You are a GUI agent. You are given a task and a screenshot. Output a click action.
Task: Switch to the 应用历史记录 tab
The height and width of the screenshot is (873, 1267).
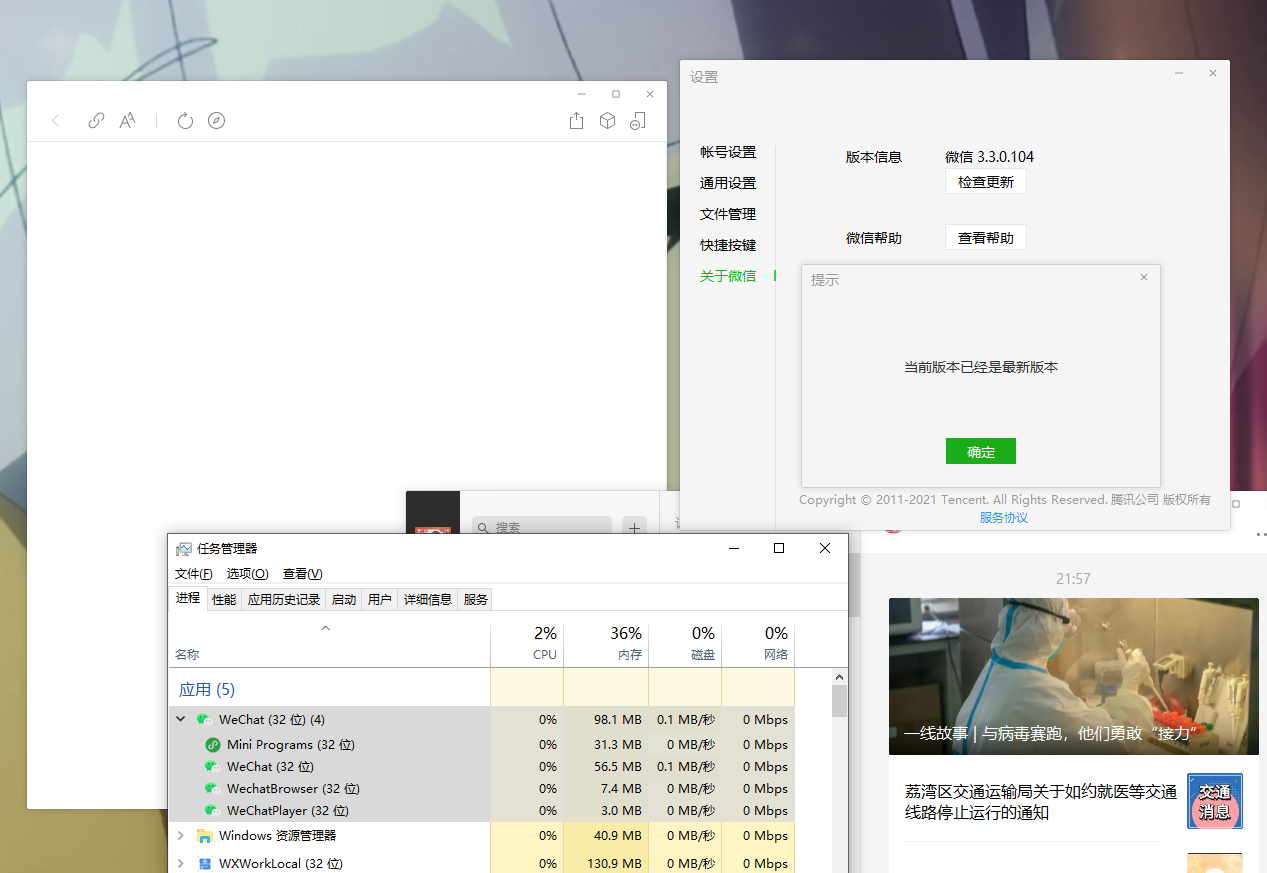point(284,599)
